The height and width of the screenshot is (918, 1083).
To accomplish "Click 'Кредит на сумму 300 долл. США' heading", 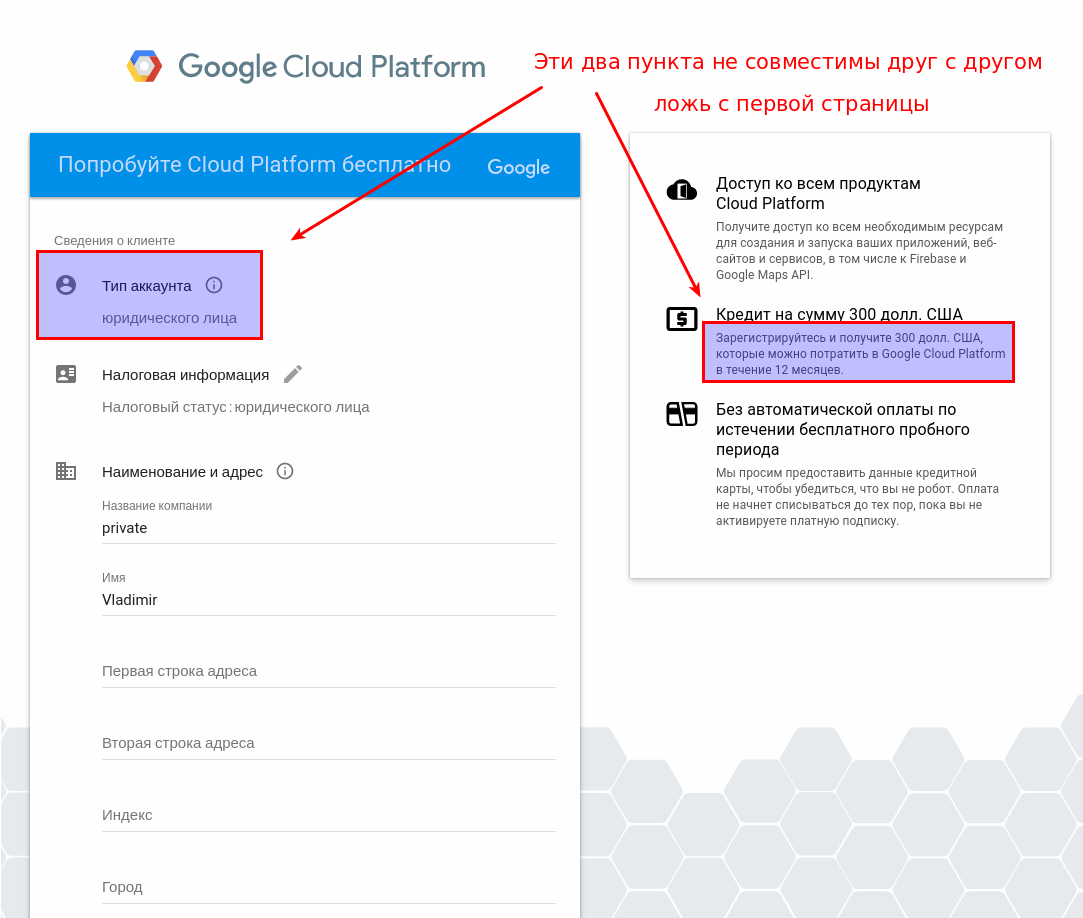I will pyautogui.click(x=839, y=314).
